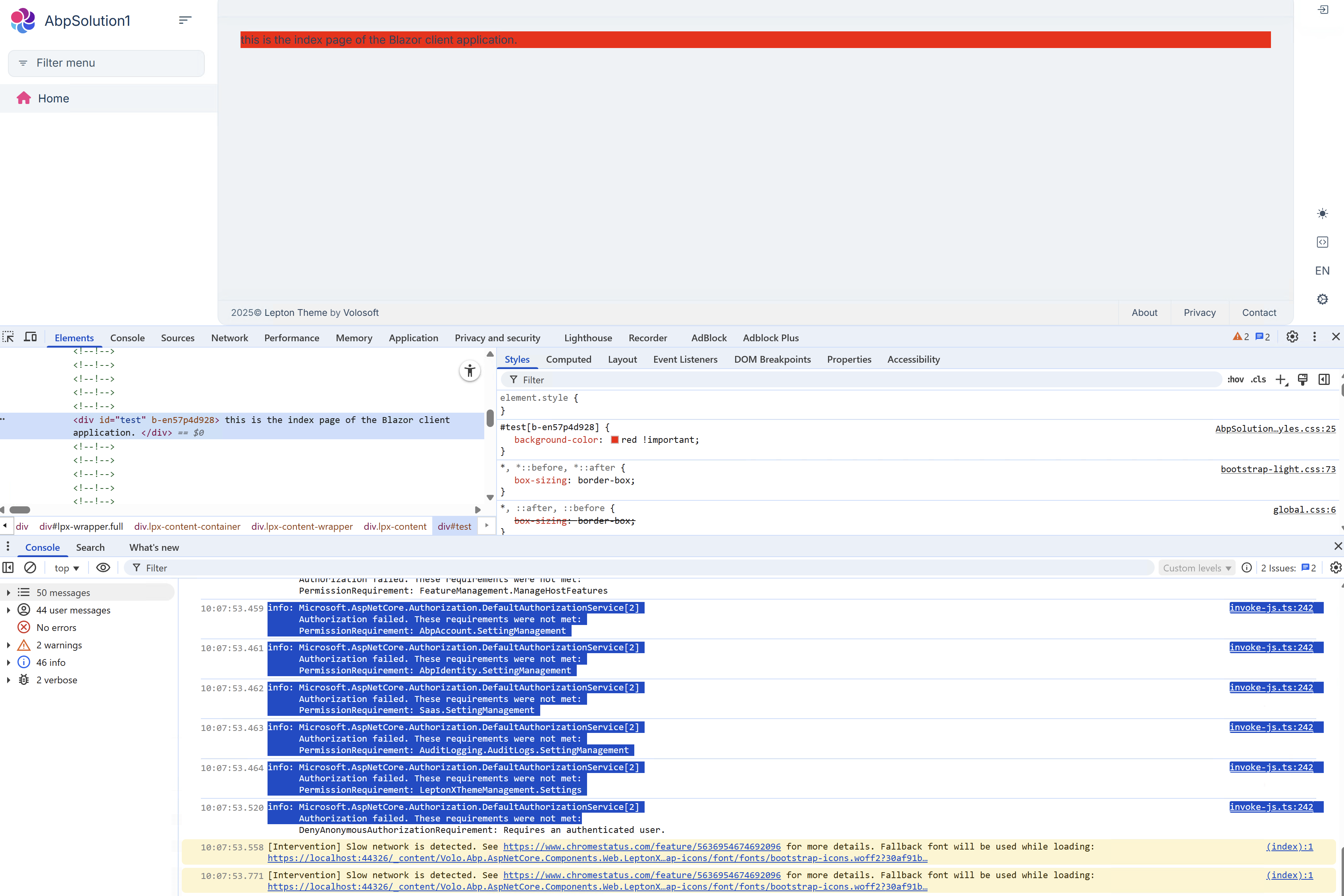The image size is (1344, 896).
Task: Click the warnings count badge in DevTools
Action: (1241, 337)
